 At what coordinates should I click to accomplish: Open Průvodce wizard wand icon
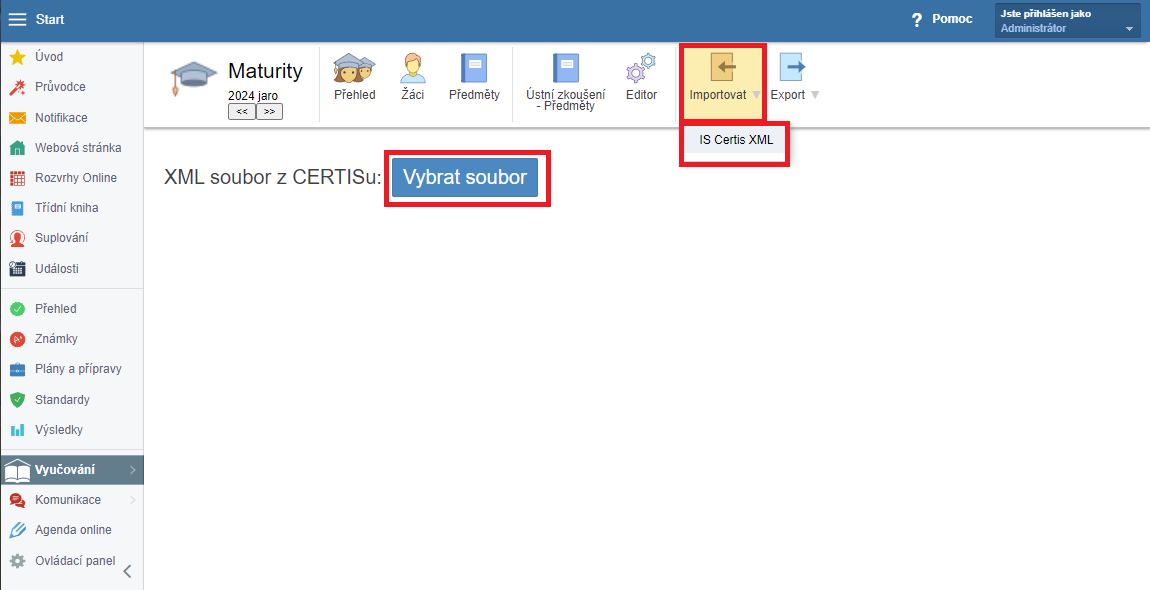[18, 87]
